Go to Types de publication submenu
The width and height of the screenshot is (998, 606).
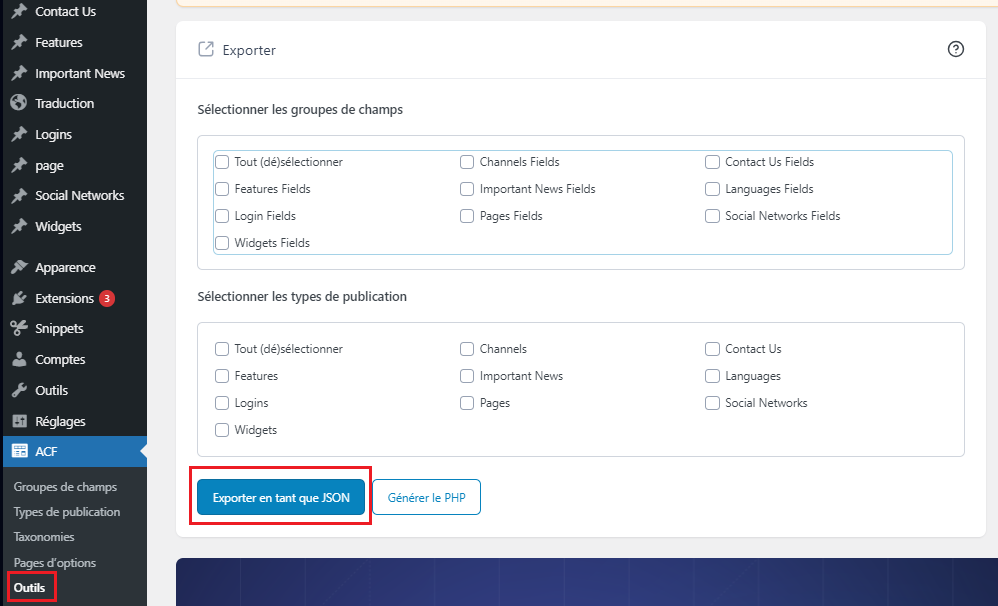click(x=67, y=512)
